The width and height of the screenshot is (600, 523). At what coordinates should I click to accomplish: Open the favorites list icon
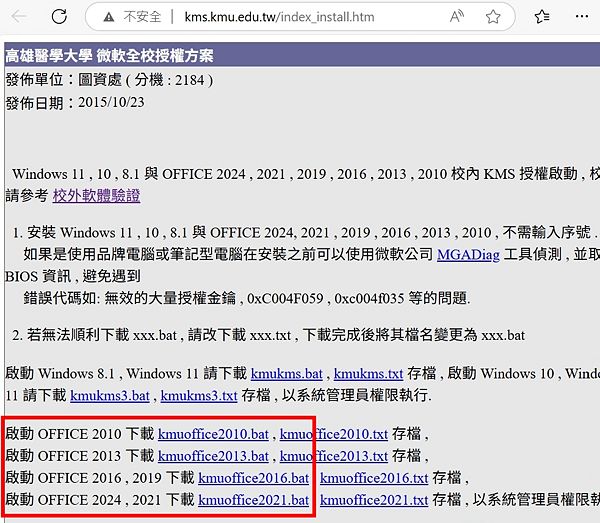542,17
